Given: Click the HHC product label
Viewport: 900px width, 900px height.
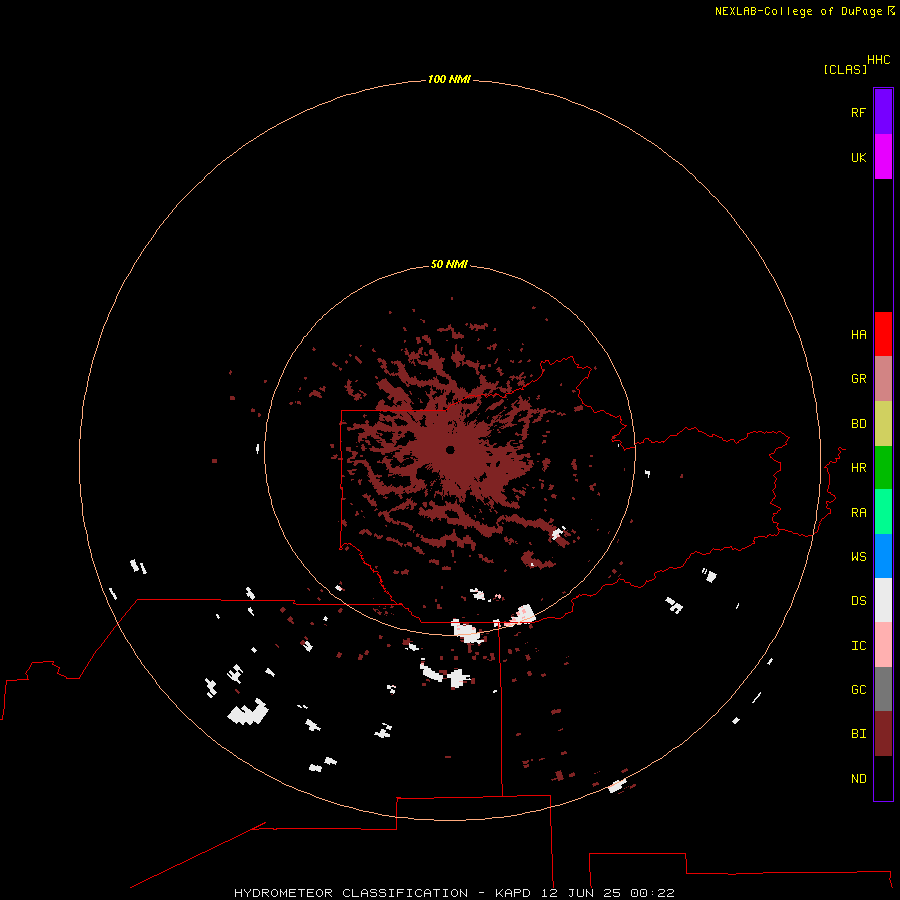Looking at the screenshot, I should [x=878, y=60].
